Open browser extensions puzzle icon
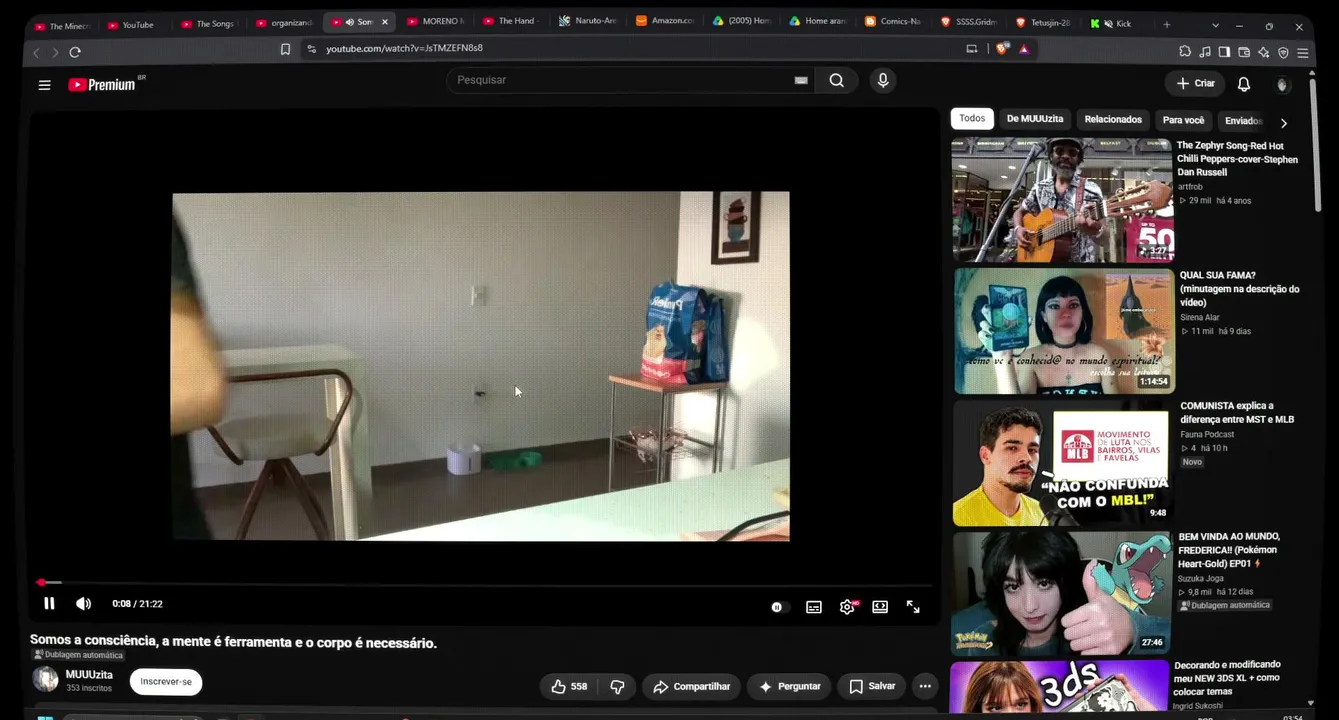This screenshot has width=1339, height=720. [1185, 52]
